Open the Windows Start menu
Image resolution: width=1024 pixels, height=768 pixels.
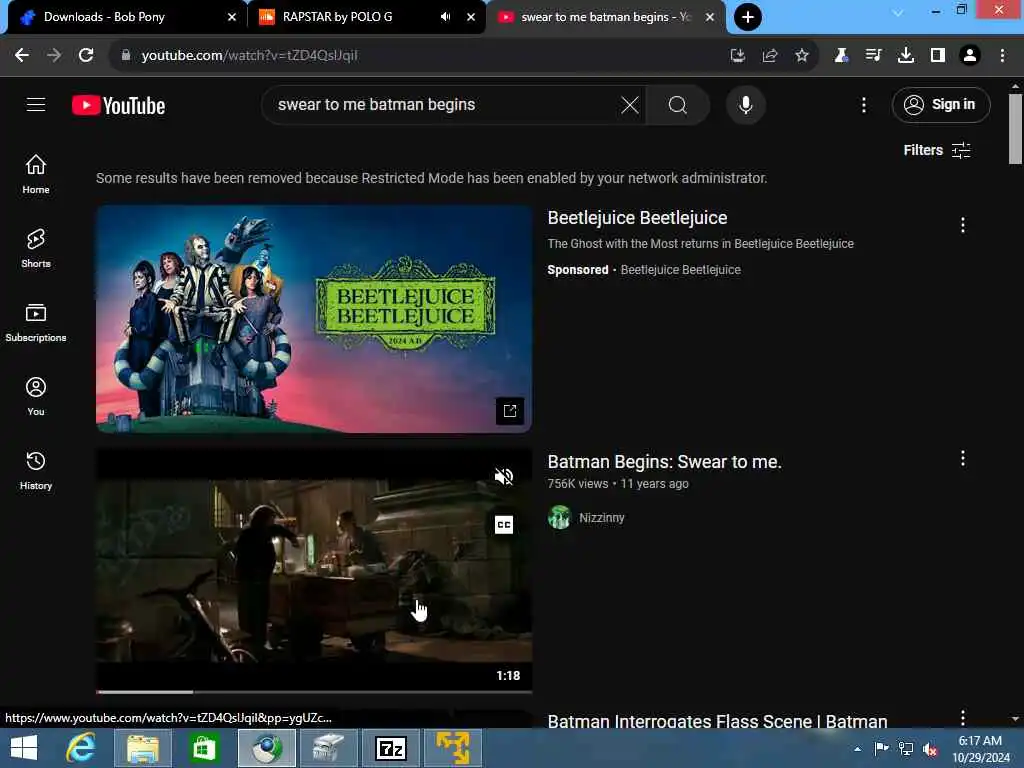point(24,748)
